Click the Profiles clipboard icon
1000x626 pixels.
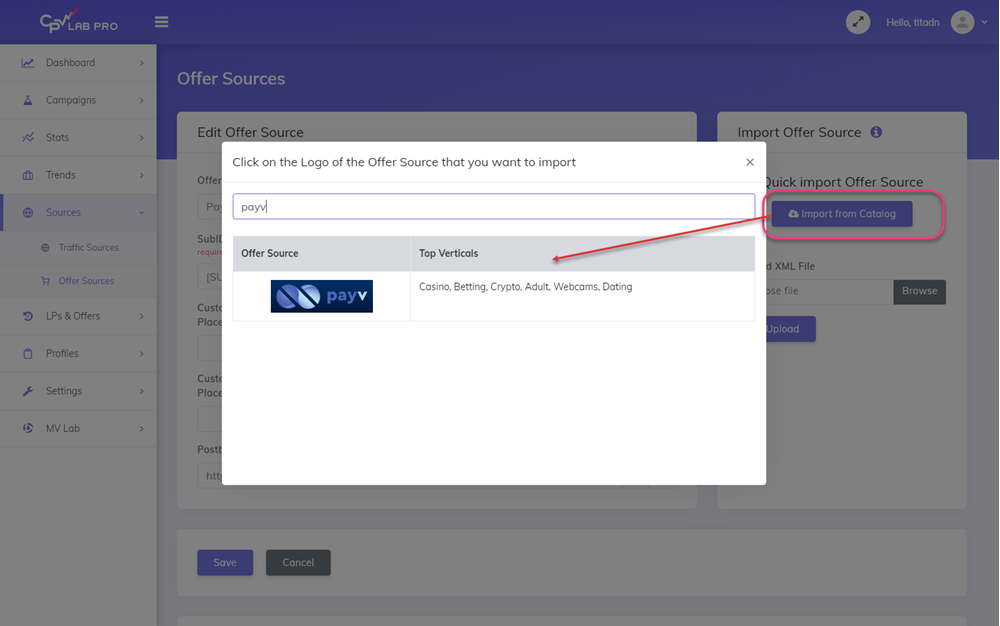coord(27,354)
